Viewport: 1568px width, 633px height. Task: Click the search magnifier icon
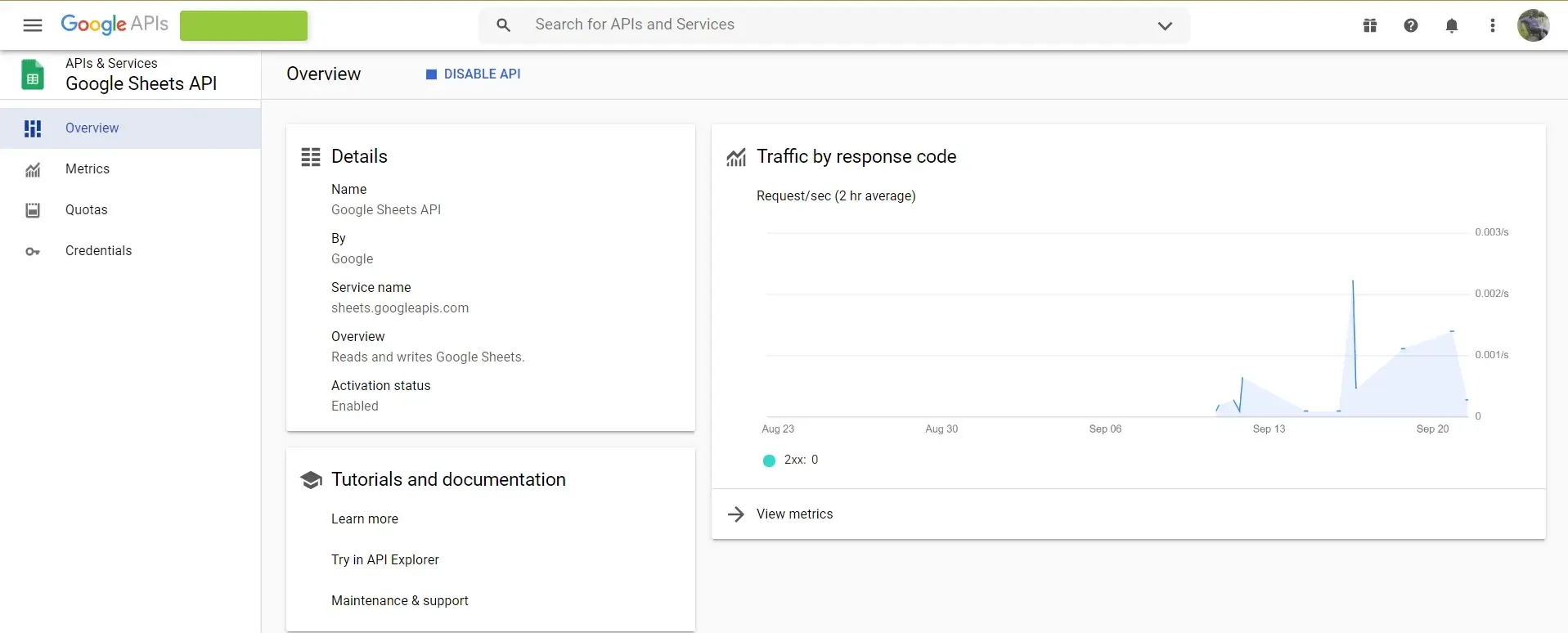[x=504, y=25]
